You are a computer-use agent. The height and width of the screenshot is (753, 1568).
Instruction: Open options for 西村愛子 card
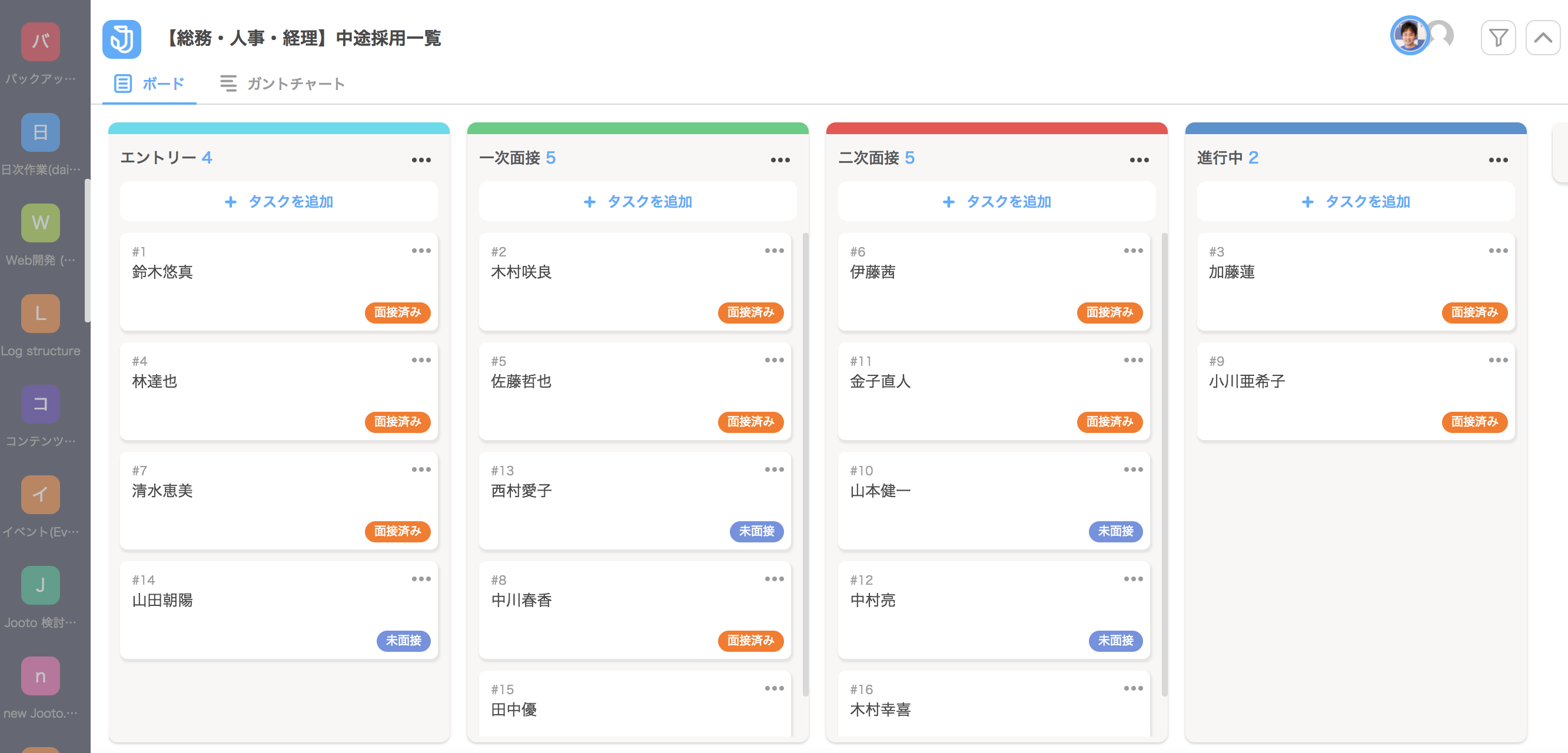pyautogui.click(x=774, y=469)
